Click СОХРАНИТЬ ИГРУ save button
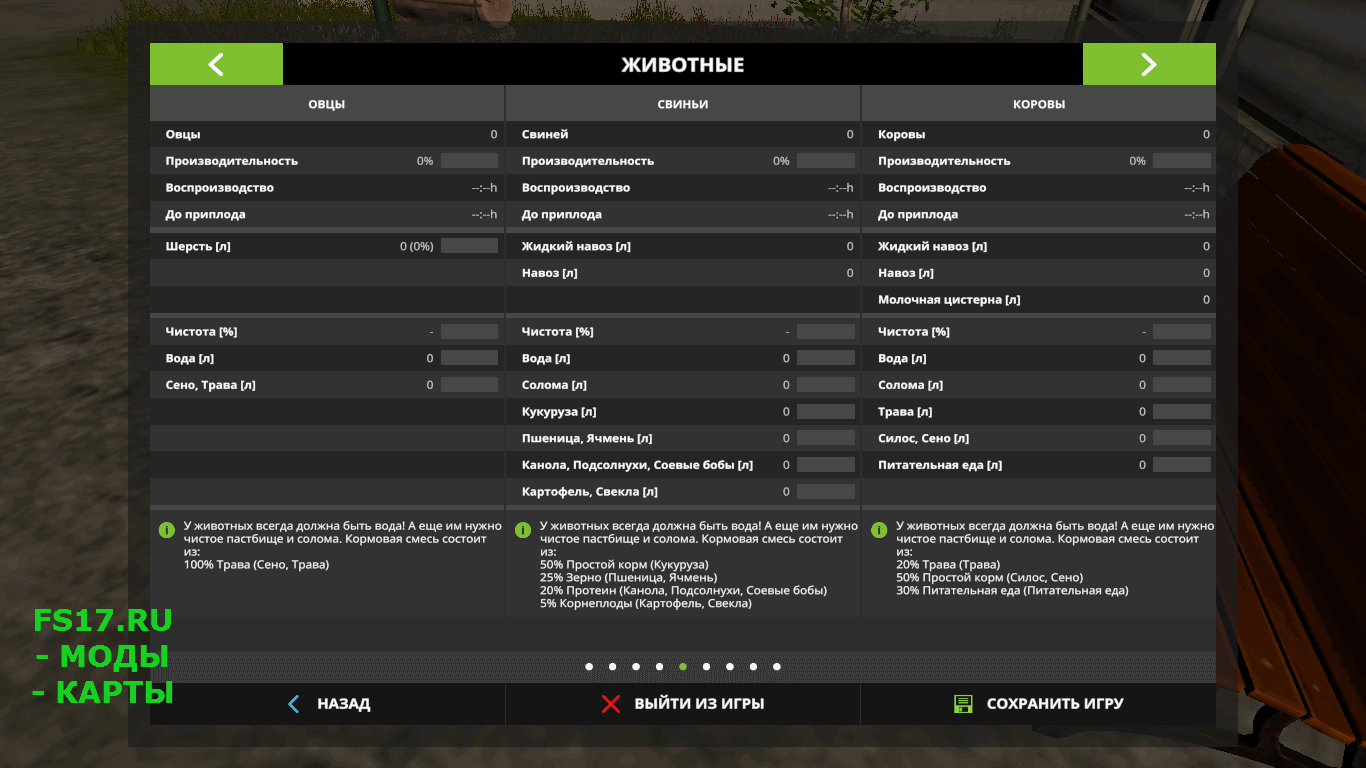The width and height of the screenshot is (1366, 768). [x=1038, y=704]
